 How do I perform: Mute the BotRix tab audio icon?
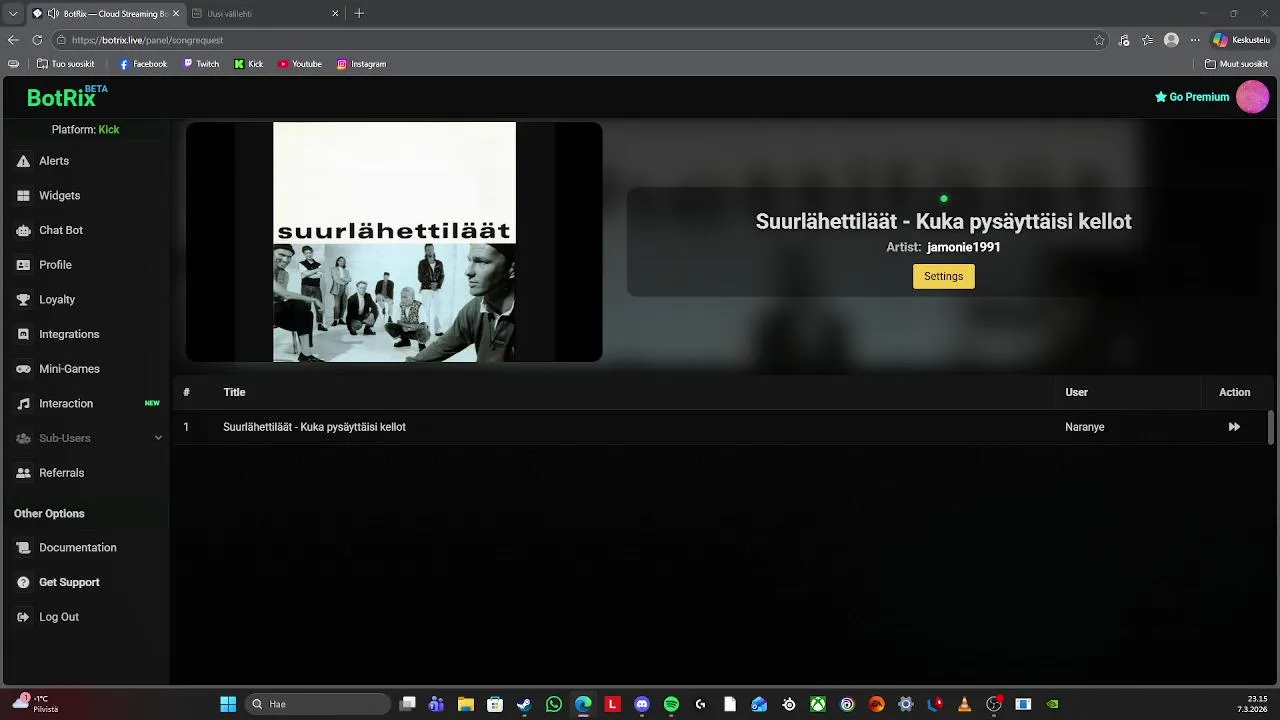tap(53, 14)
